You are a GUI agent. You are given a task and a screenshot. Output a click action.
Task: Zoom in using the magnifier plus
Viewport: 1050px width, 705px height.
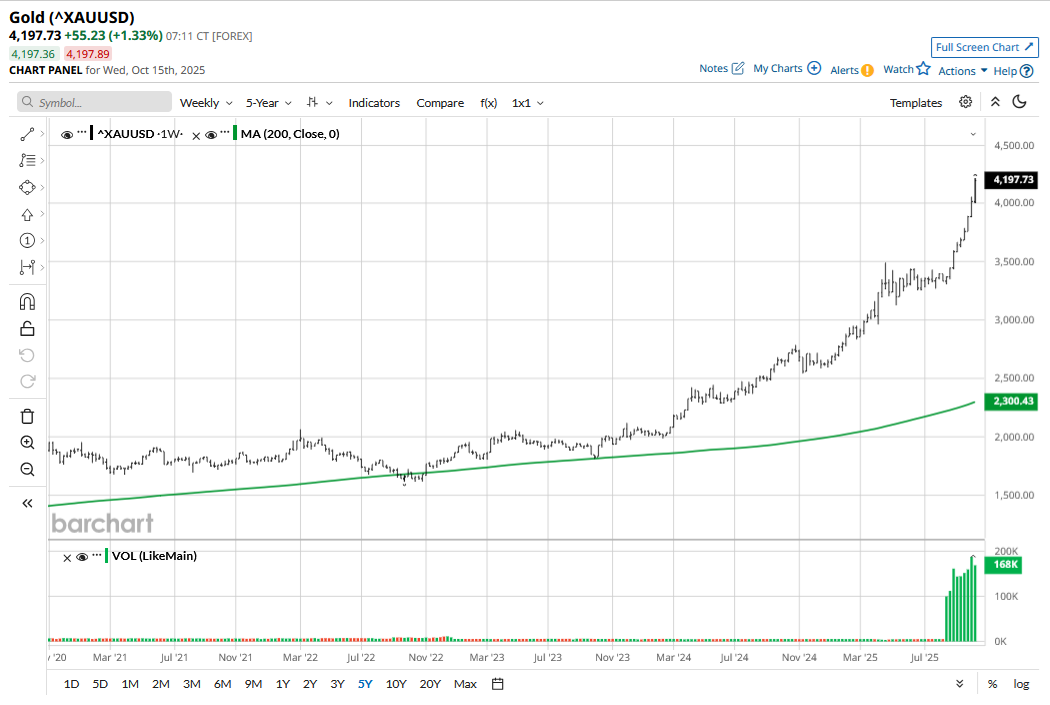click(x=27, y=443)
